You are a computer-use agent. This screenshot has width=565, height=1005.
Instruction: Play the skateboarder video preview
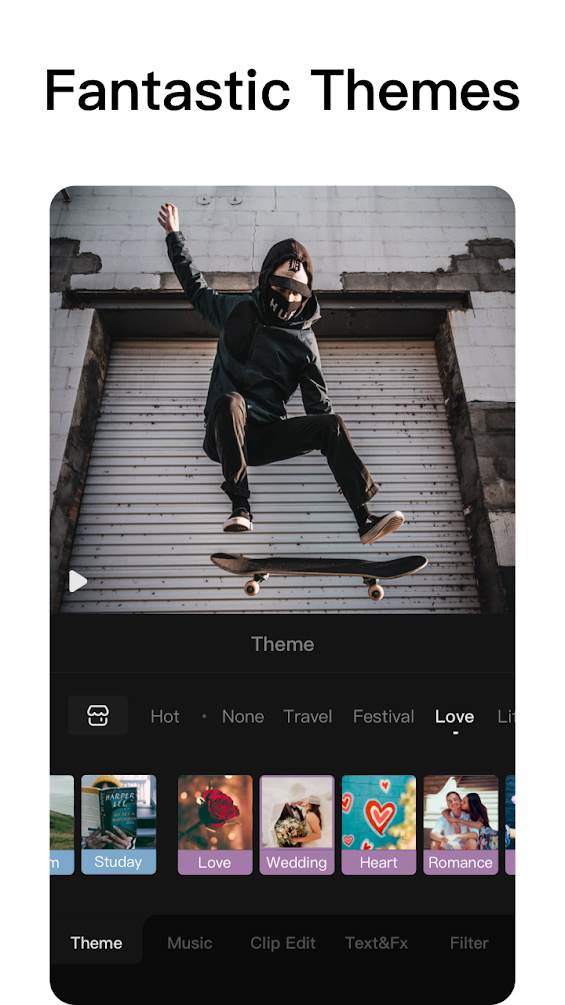pyautogui.click(x=78, y=581)
